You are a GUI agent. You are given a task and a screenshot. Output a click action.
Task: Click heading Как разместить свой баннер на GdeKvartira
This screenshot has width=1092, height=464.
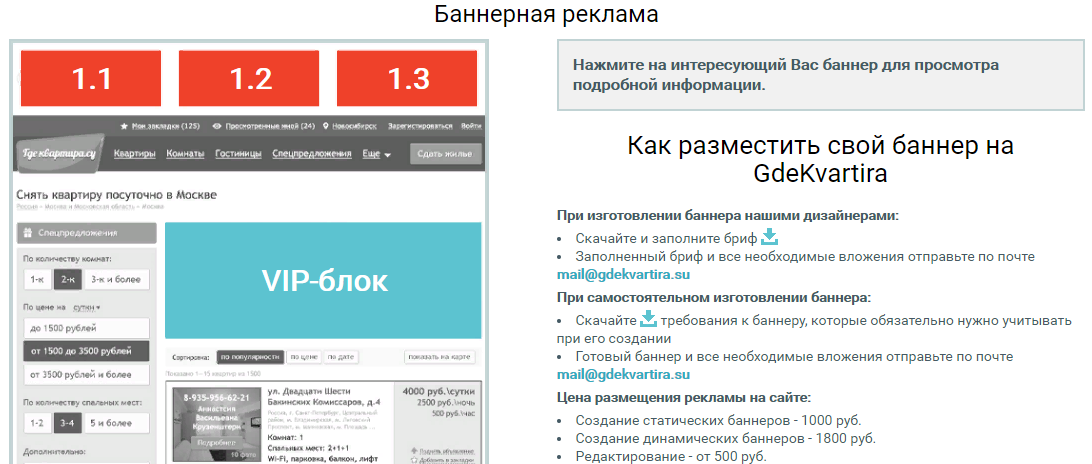tap(820, 159)
